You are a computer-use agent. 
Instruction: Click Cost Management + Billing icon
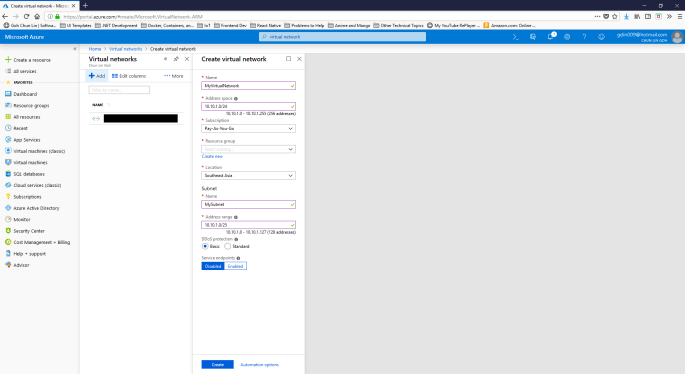coord(8,242)
